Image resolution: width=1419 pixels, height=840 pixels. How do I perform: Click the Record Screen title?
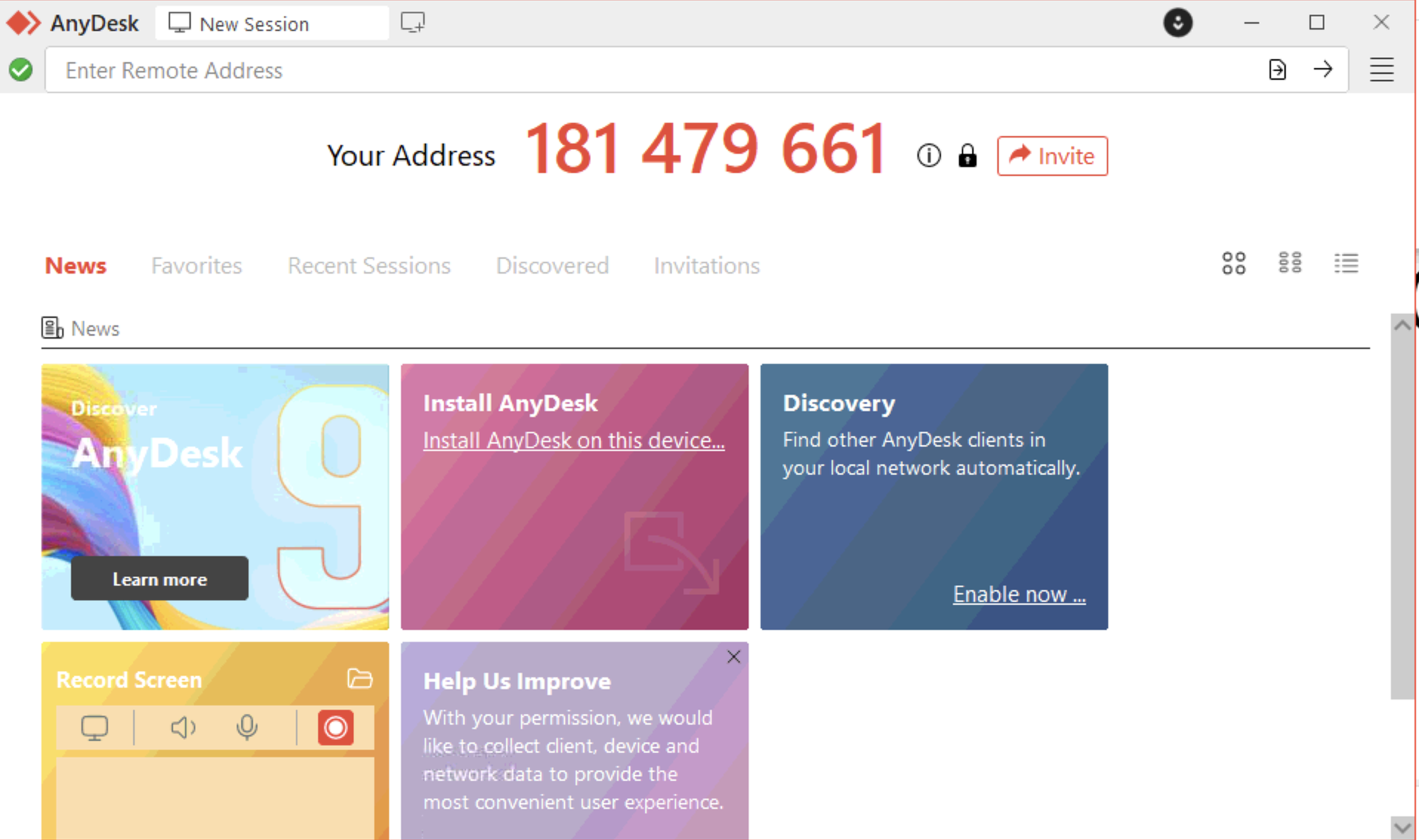click(x=129, y=680)
